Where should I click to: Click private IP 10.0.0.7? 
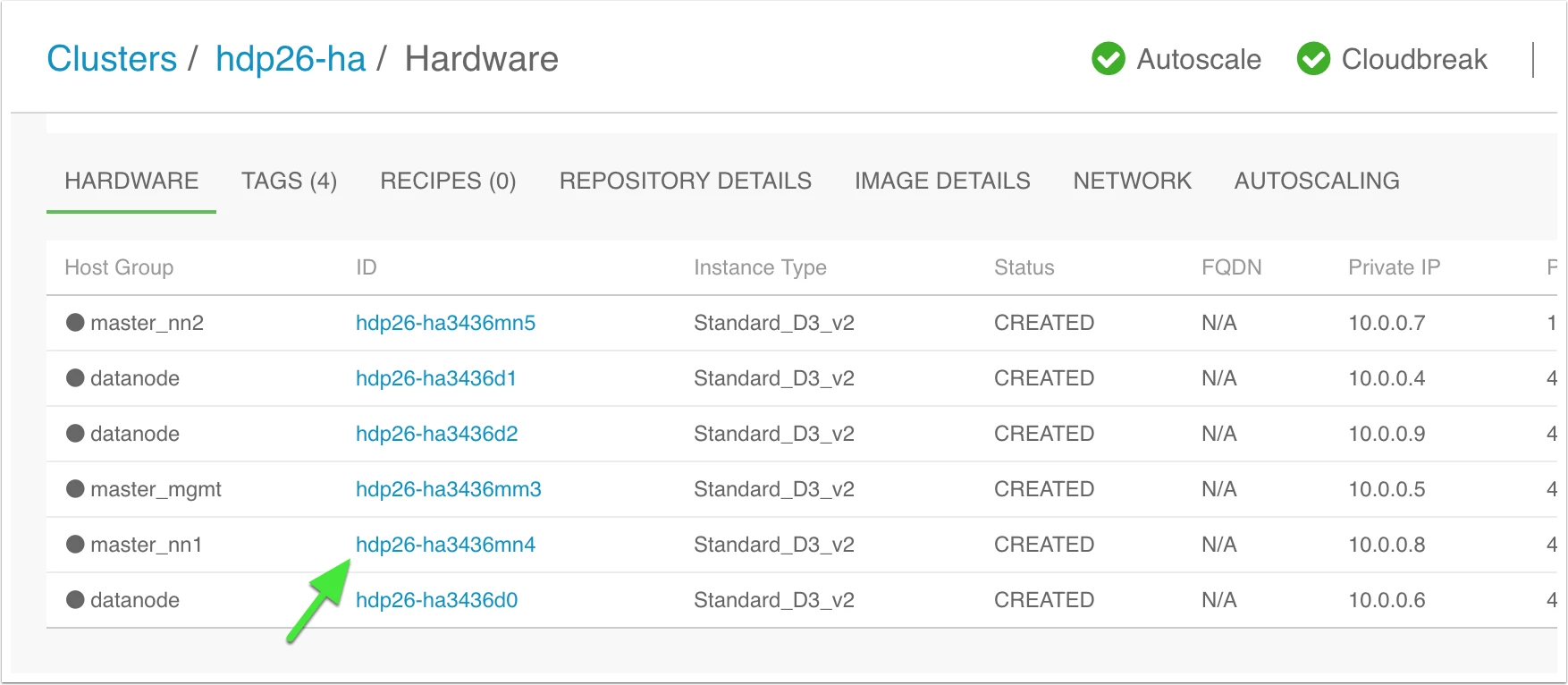(x=1387, y=323)
